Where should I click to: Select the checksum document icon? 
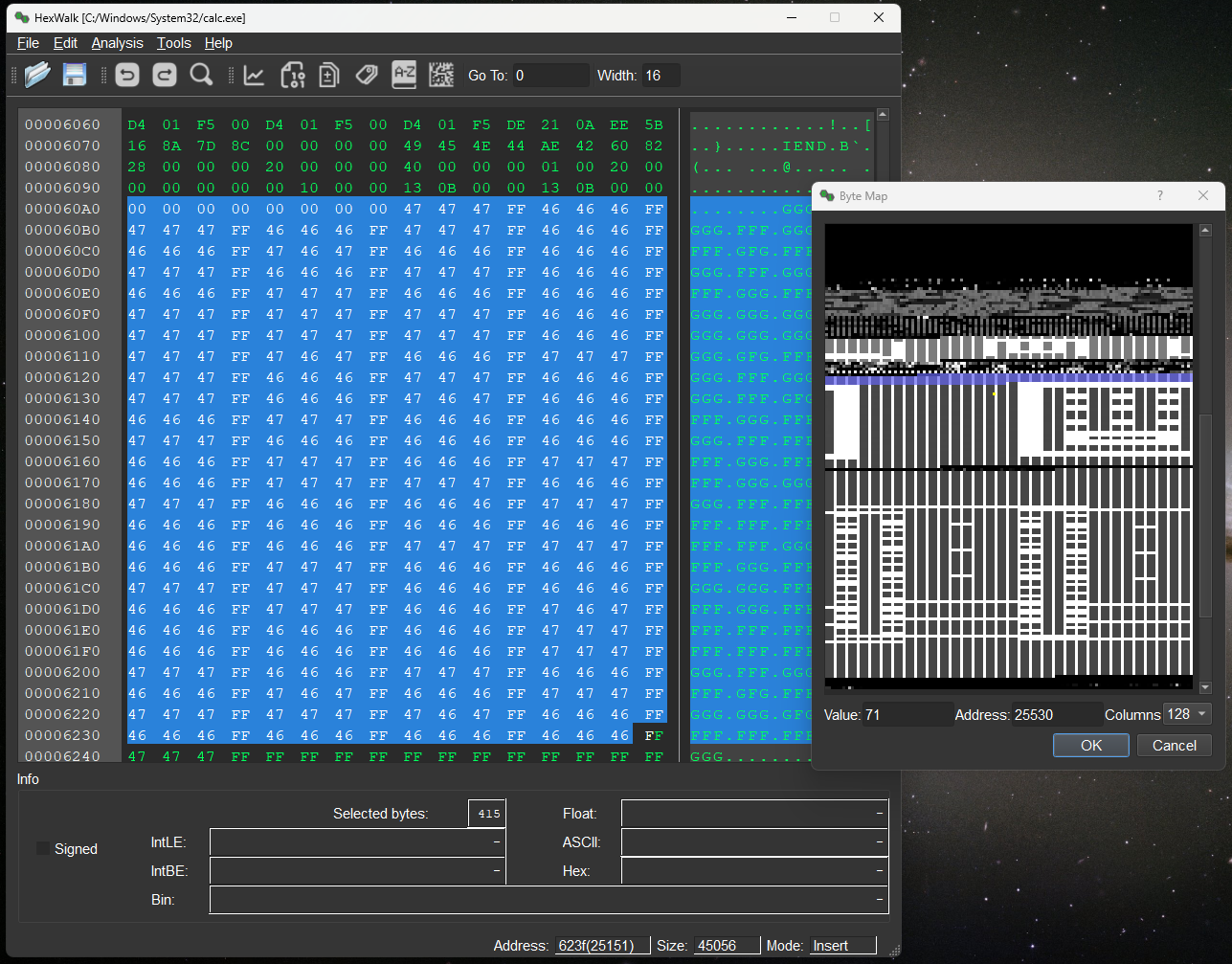pos(328,75)
